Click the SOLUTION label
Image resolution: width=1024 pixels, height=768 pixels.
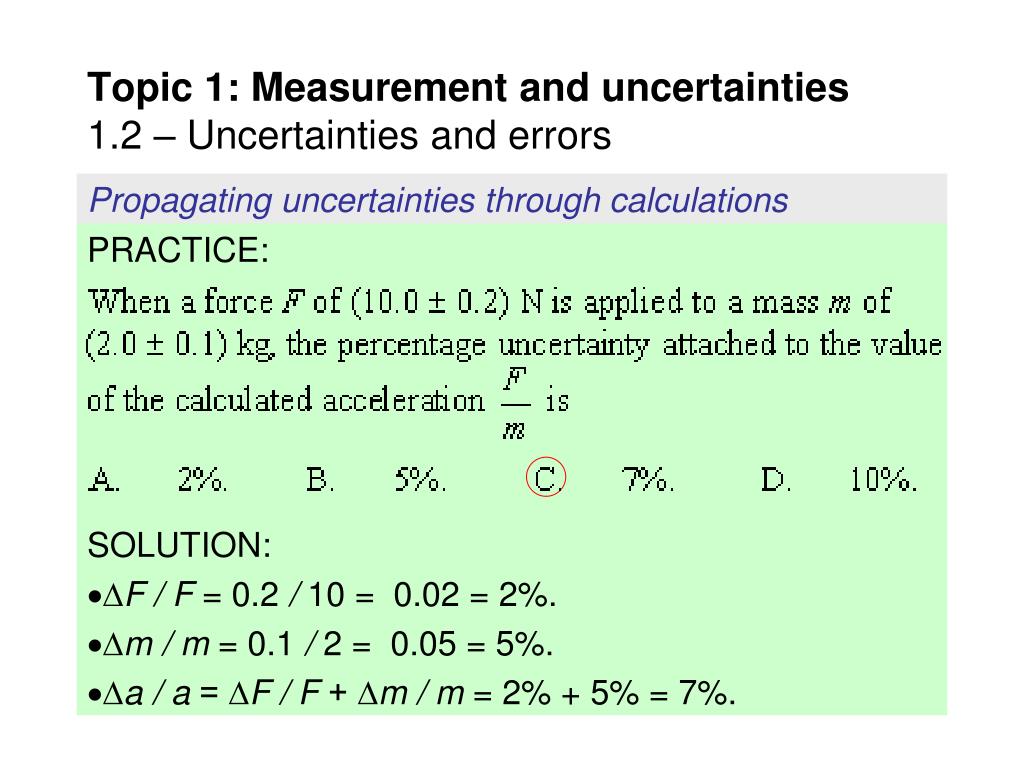pyautogui.click(x=179, y=545)
